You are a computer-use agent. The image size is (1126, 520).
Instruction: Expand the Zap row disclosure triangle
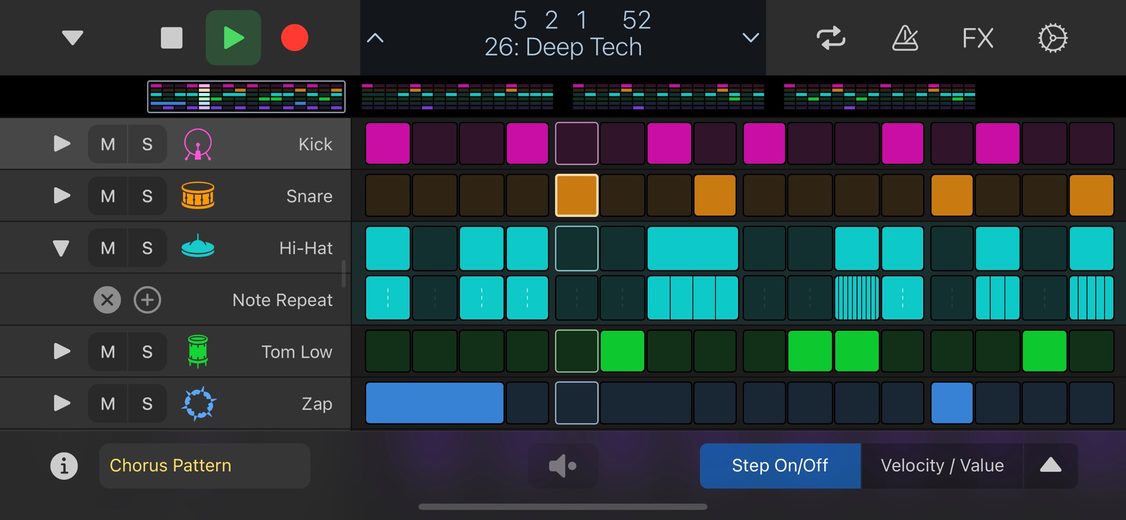coord(62,404)
